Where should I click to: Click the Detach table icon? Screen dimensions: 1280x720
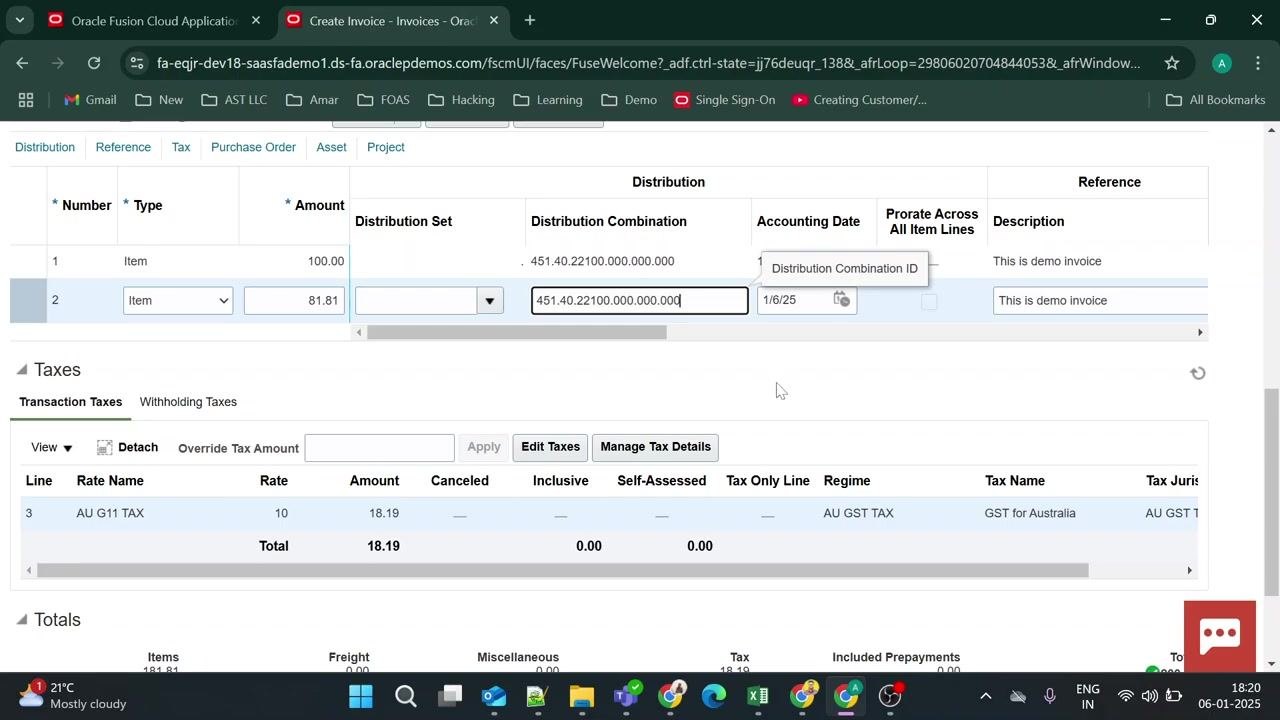[x=105, y=448]
